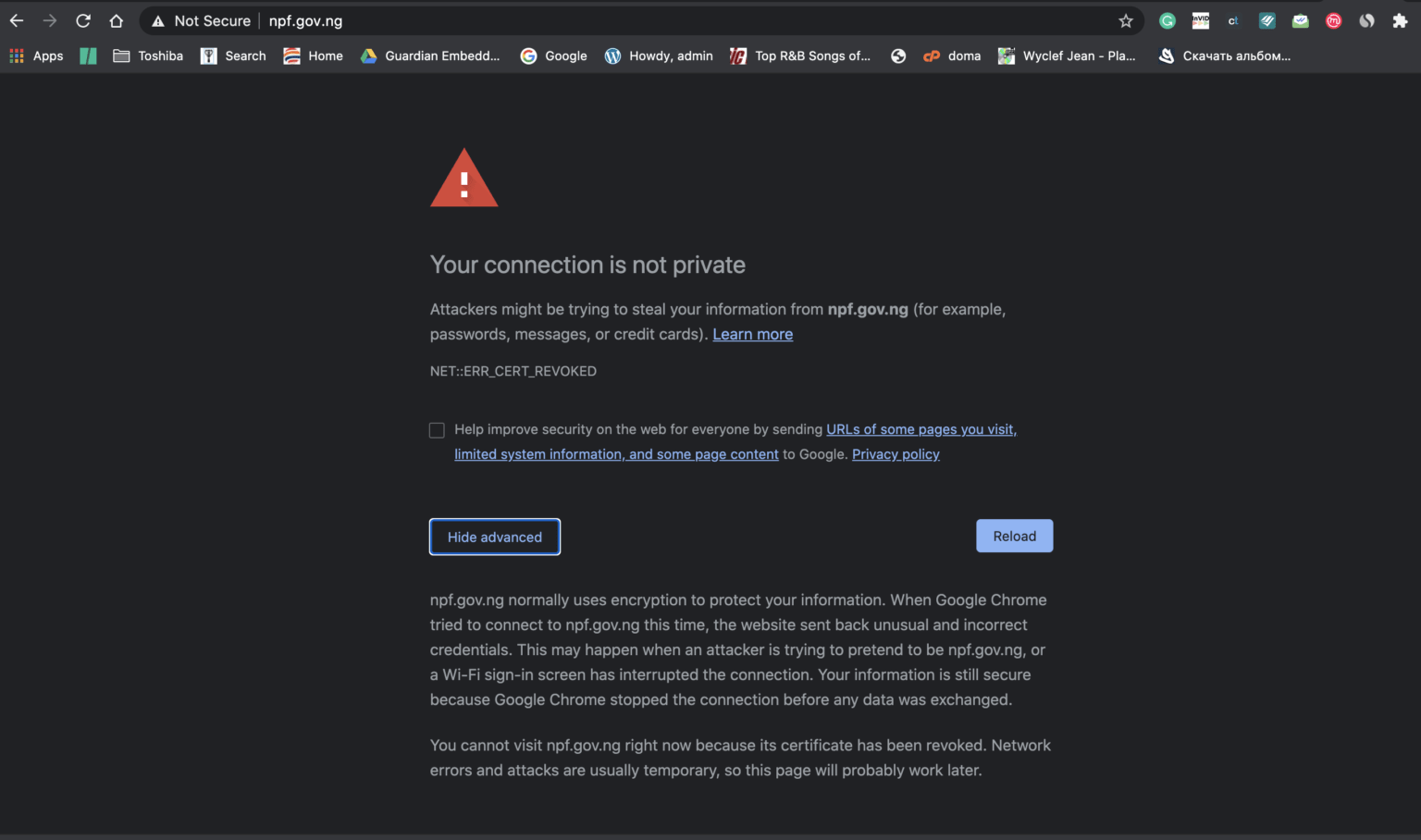View Google's Privacy policy

click(x=895, y=453)
